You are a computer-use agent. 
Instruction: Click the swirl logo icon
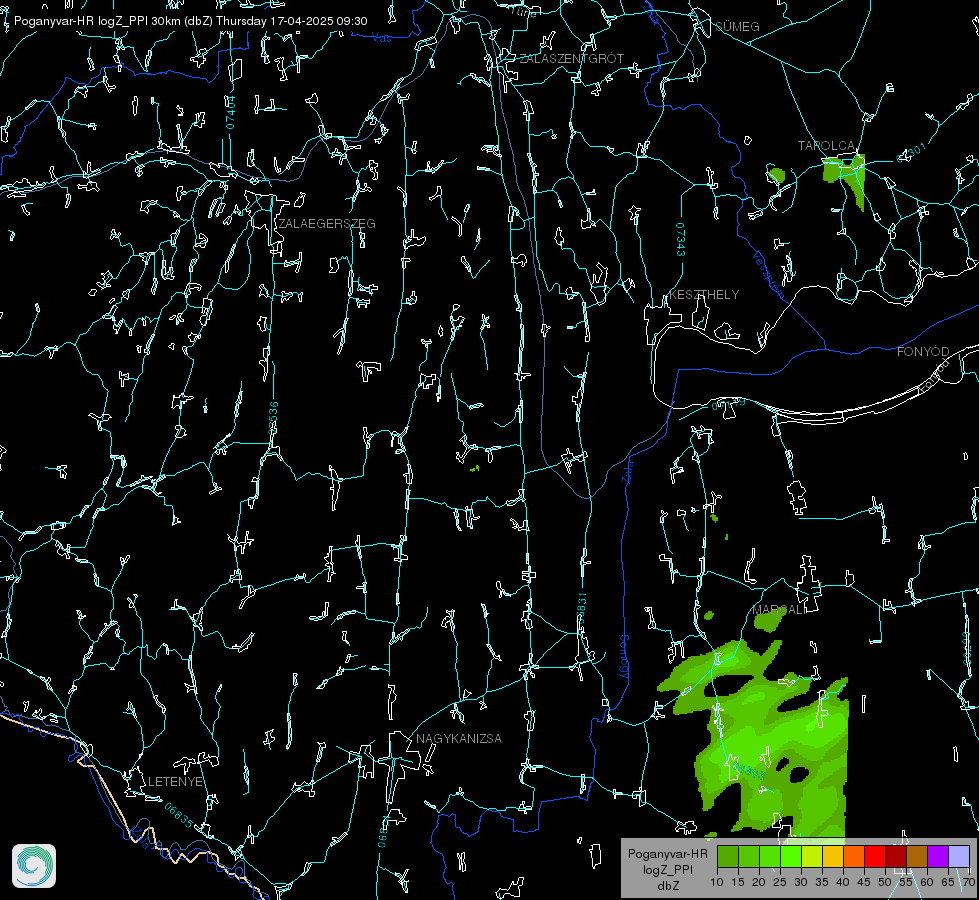pyautogui.click(x=34, y=866)
